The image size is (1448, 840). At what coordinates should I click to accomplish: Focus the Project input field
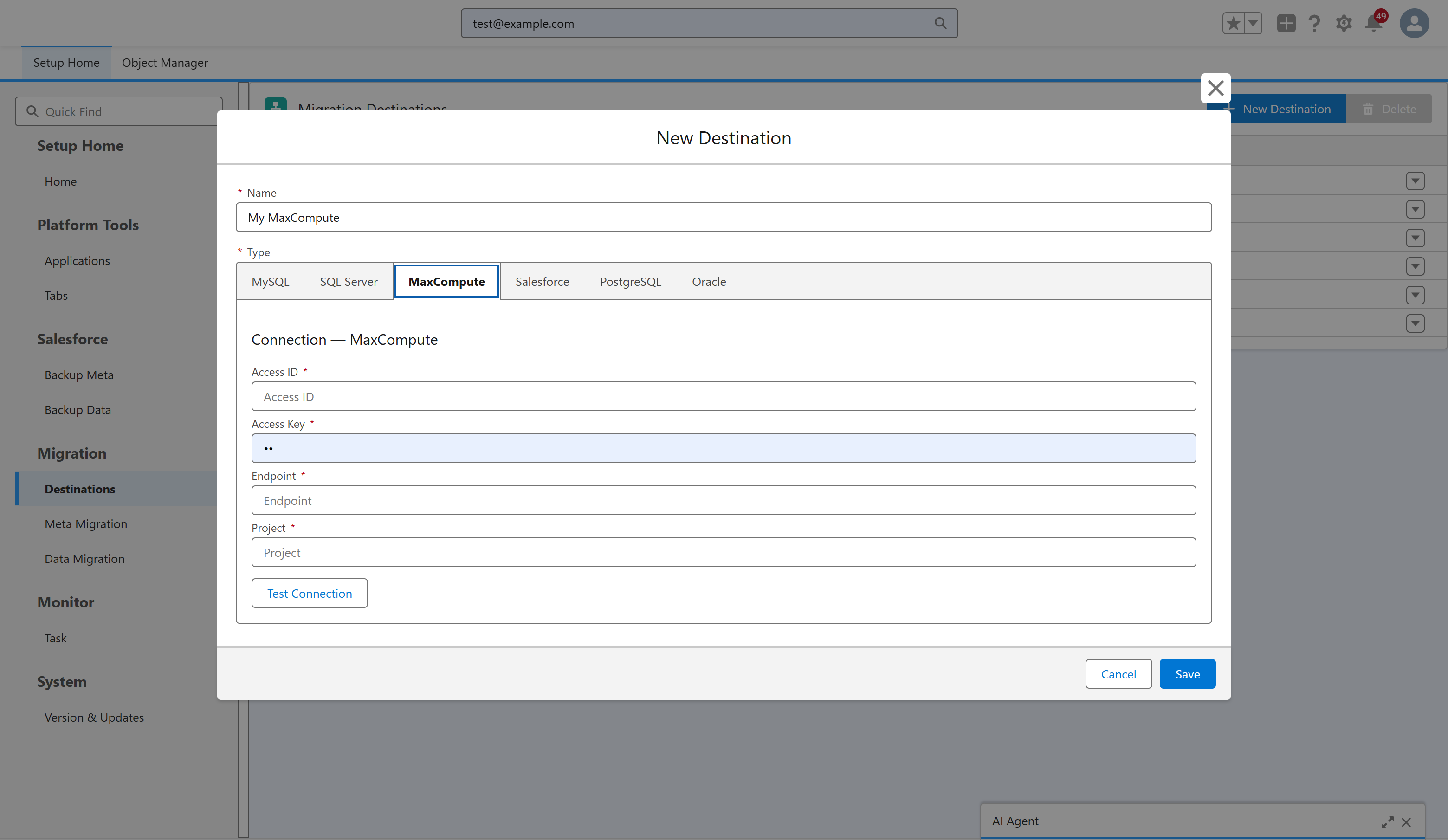(x=724, y=552)
